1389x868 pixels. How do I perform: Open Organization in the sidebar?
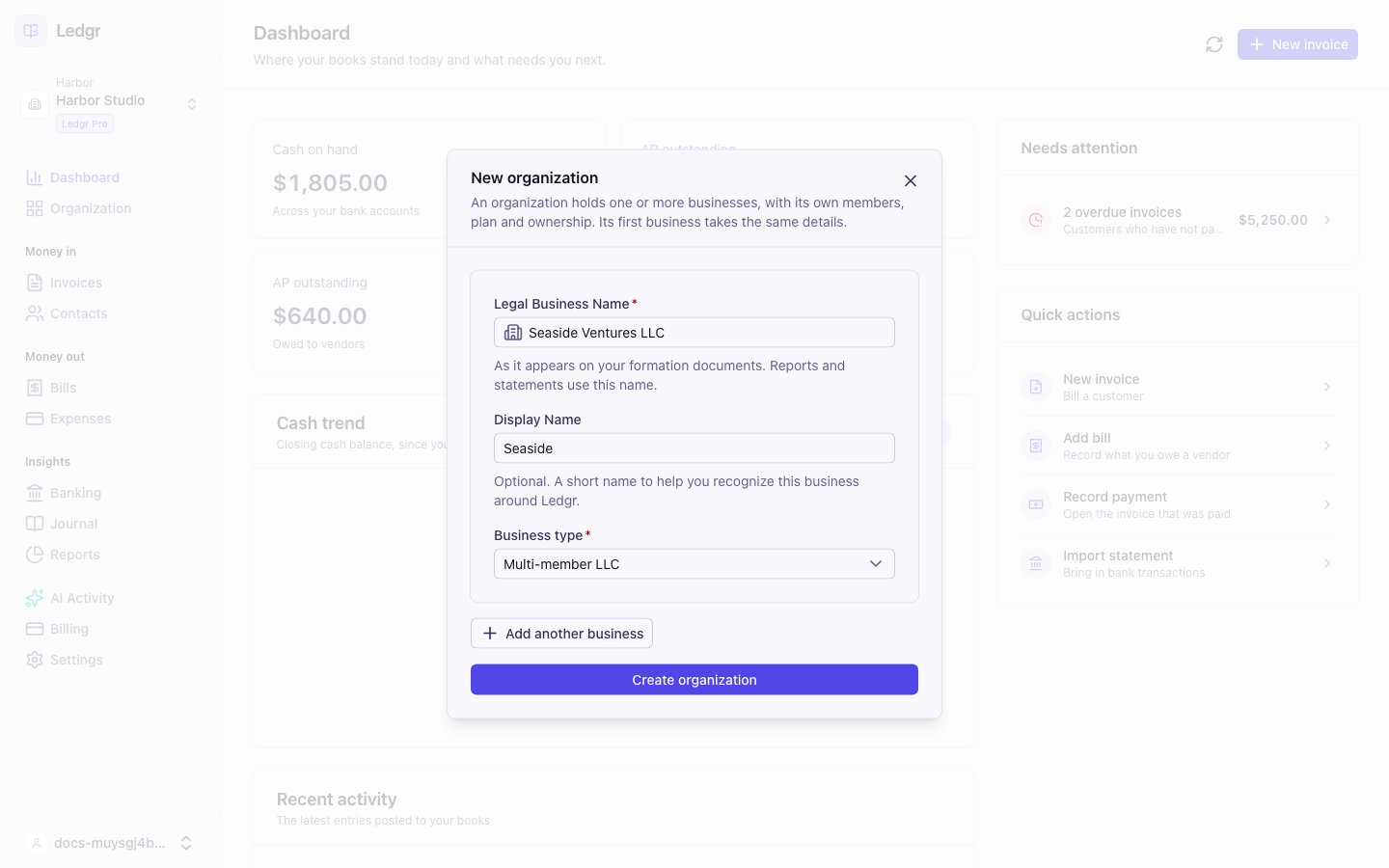point(110,208)
